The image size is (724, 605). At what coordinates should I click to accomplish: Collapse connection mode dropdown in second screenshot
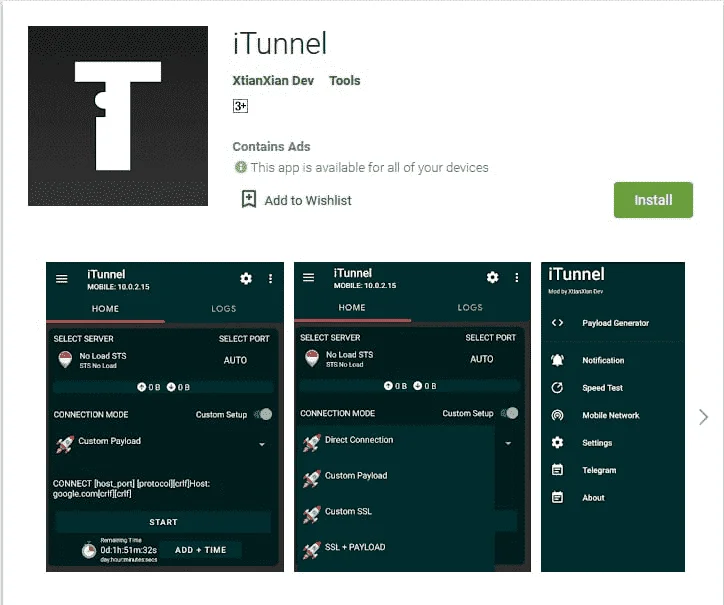(508, 443)
